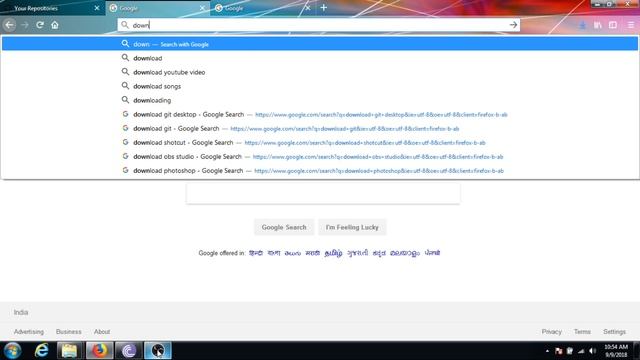Open the Business footer link
640x360 pixels.
tap(69, 332)
